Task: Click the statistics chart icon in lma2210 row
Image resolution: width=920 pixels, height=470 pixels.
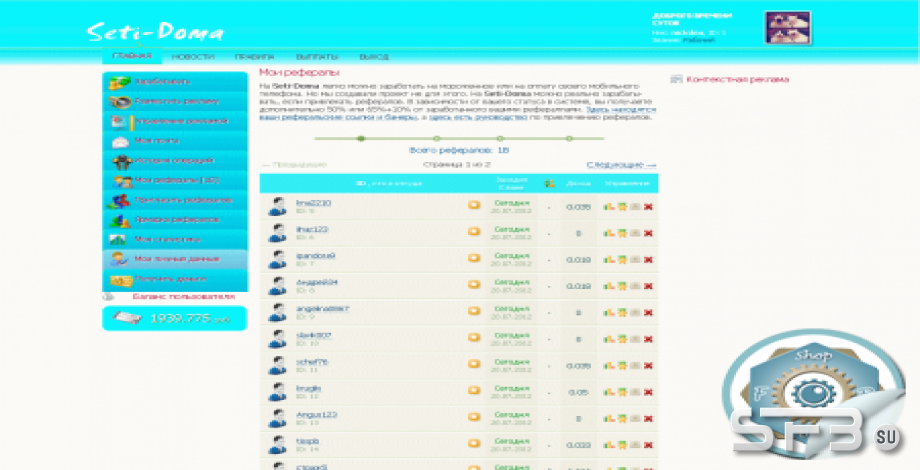Action: pyautogui.click(x=608, y=207)
